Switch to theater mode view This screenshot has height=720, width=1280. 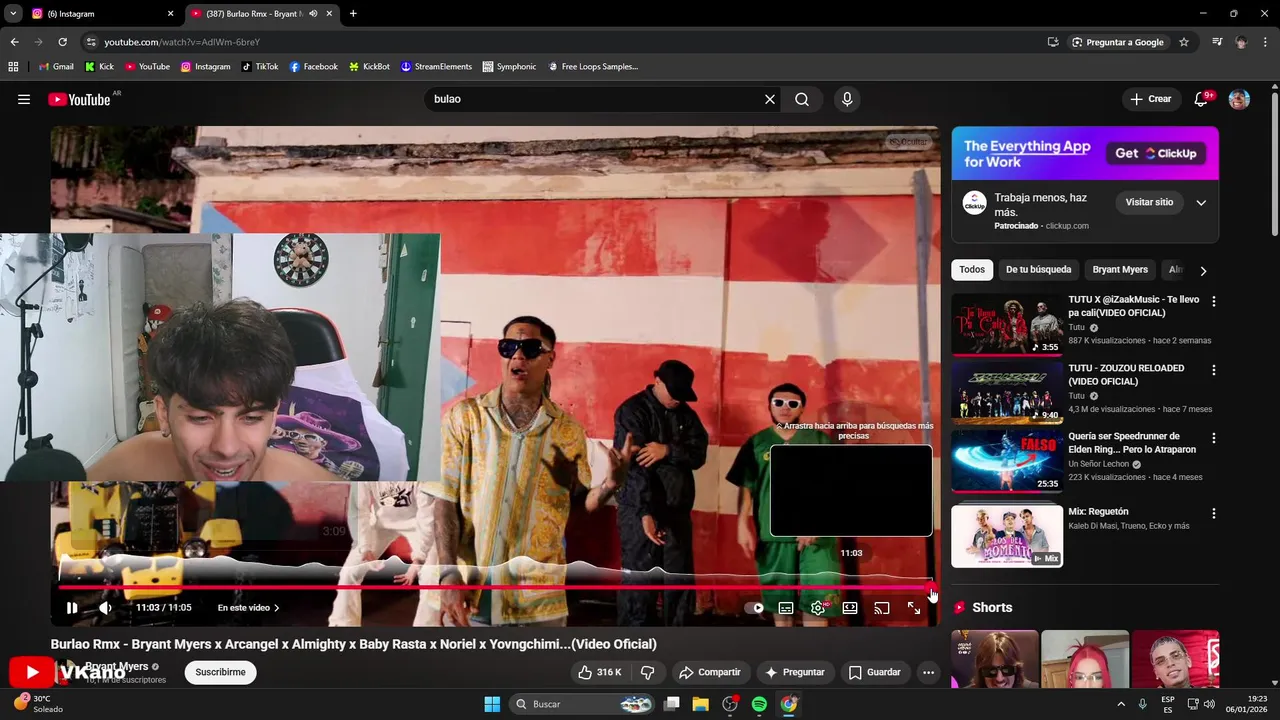[850, 607]
